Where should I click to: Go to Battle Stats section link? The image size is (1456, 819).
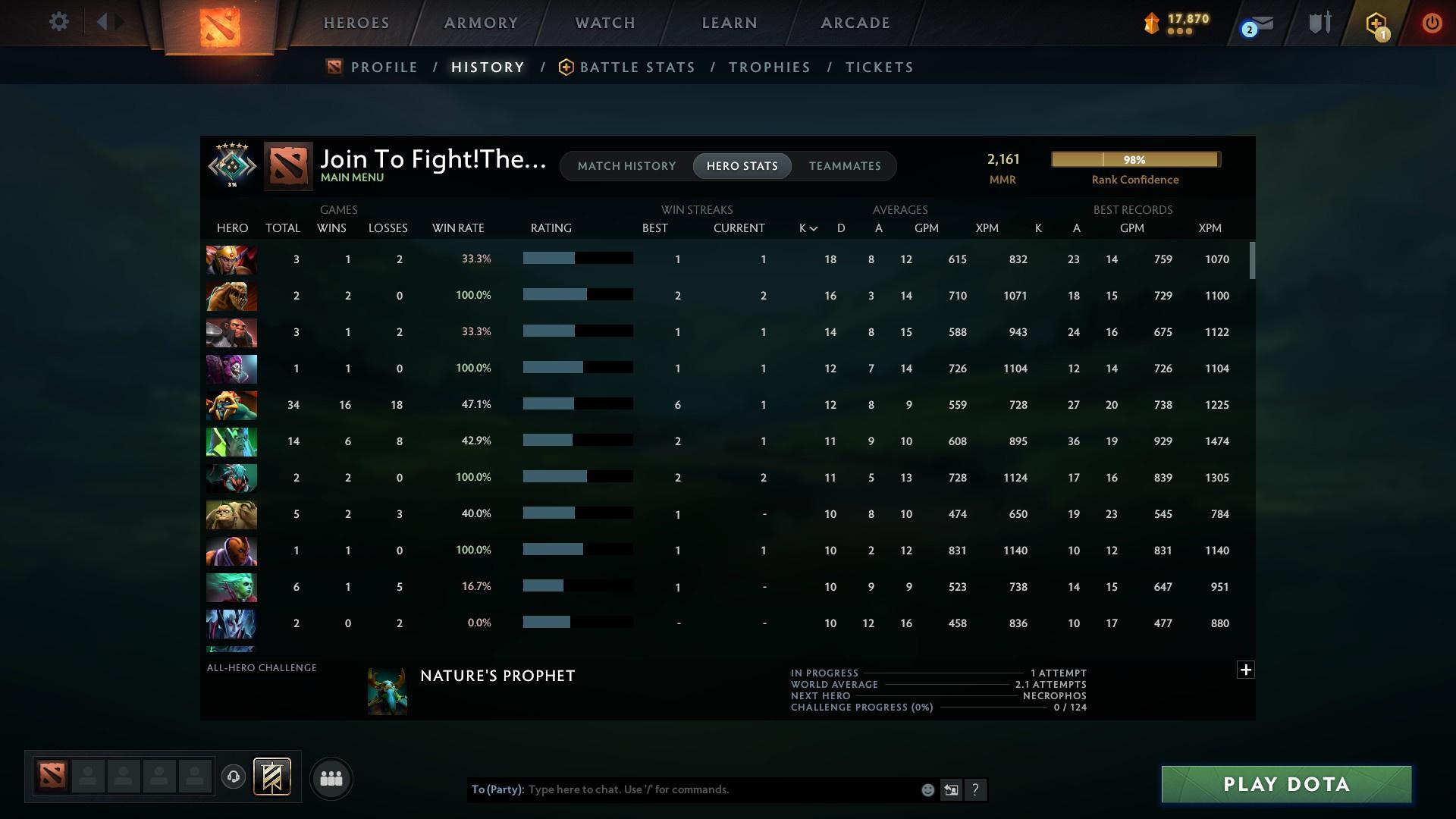637,67
